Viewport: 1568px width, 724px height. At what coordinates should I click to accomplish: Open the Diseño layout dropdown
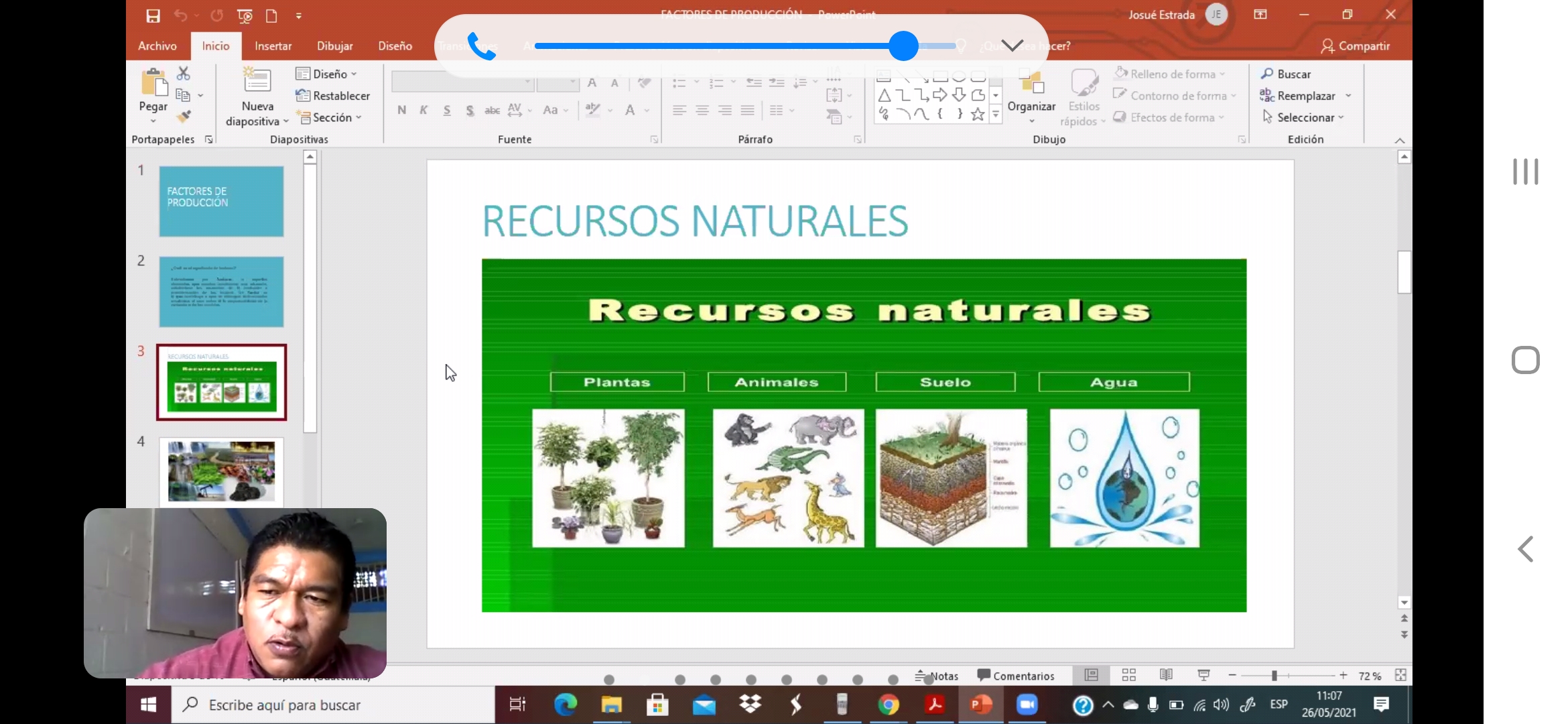[x=326, y=74]
